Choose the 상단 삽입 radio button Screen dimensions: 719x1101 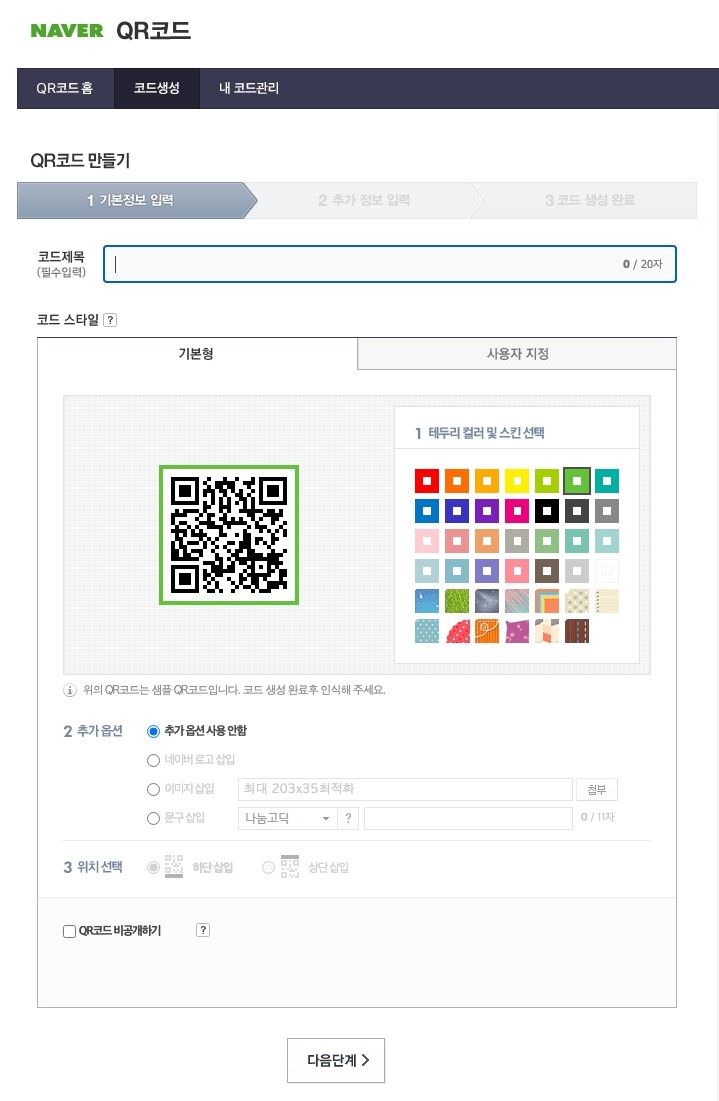pyautogui.click(x=268, y=867)
